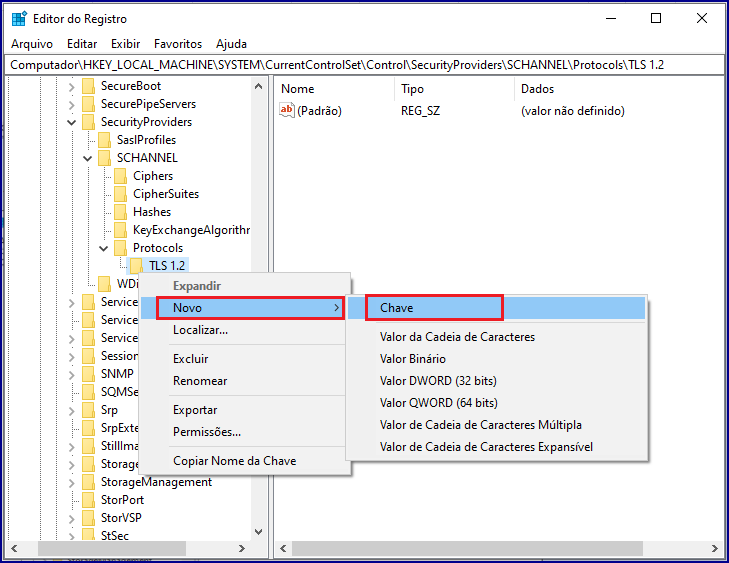Click the Dados column header
Screen dimensions: 729x563
click(x=538, y=89)
